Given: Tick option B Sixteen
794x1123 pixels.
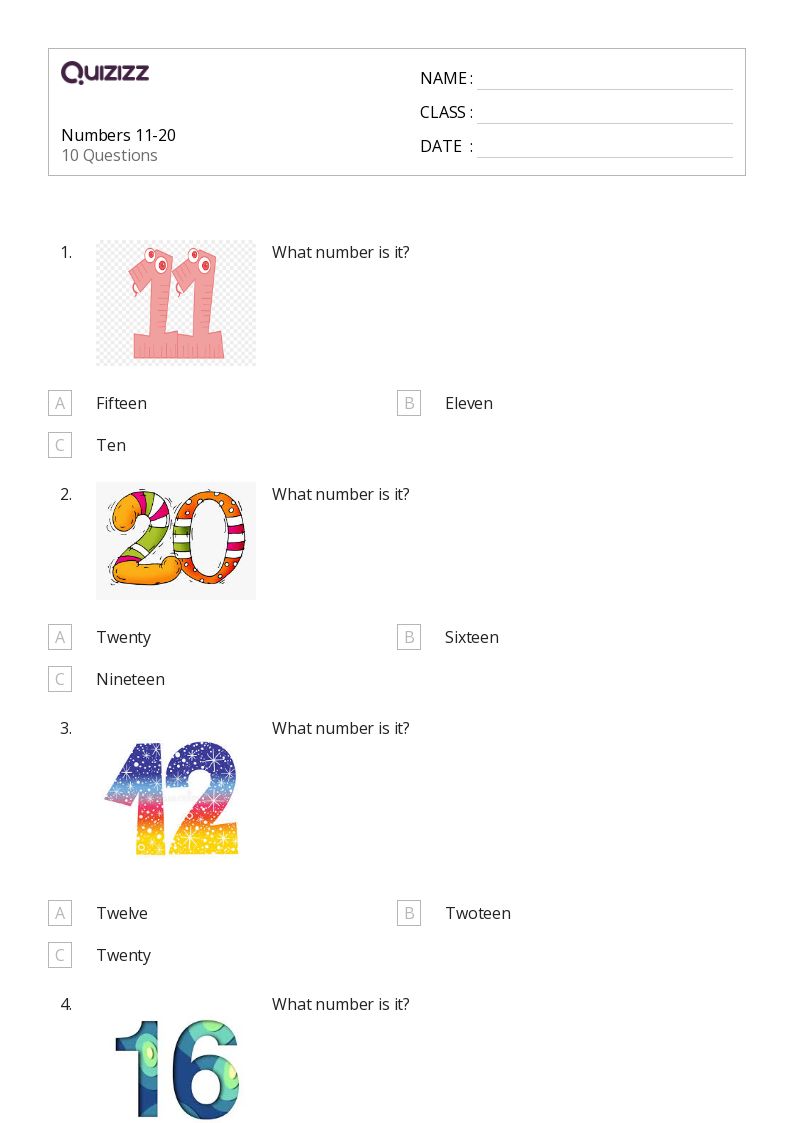Looking at the screenshot, I should pyautogui.click(x=409, y=637).
